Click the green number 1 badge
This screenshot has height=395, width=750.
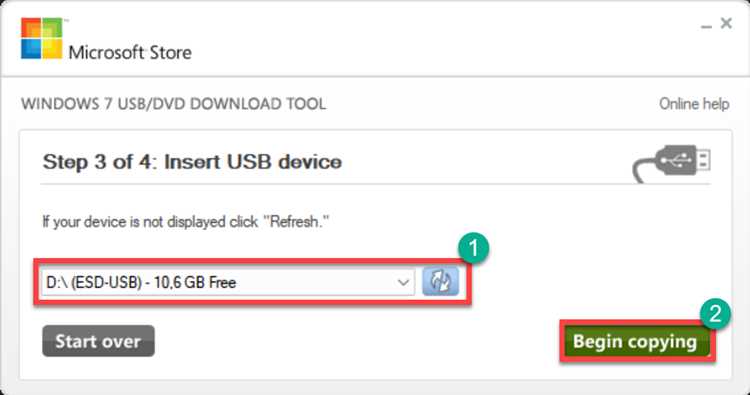point(474,248)
